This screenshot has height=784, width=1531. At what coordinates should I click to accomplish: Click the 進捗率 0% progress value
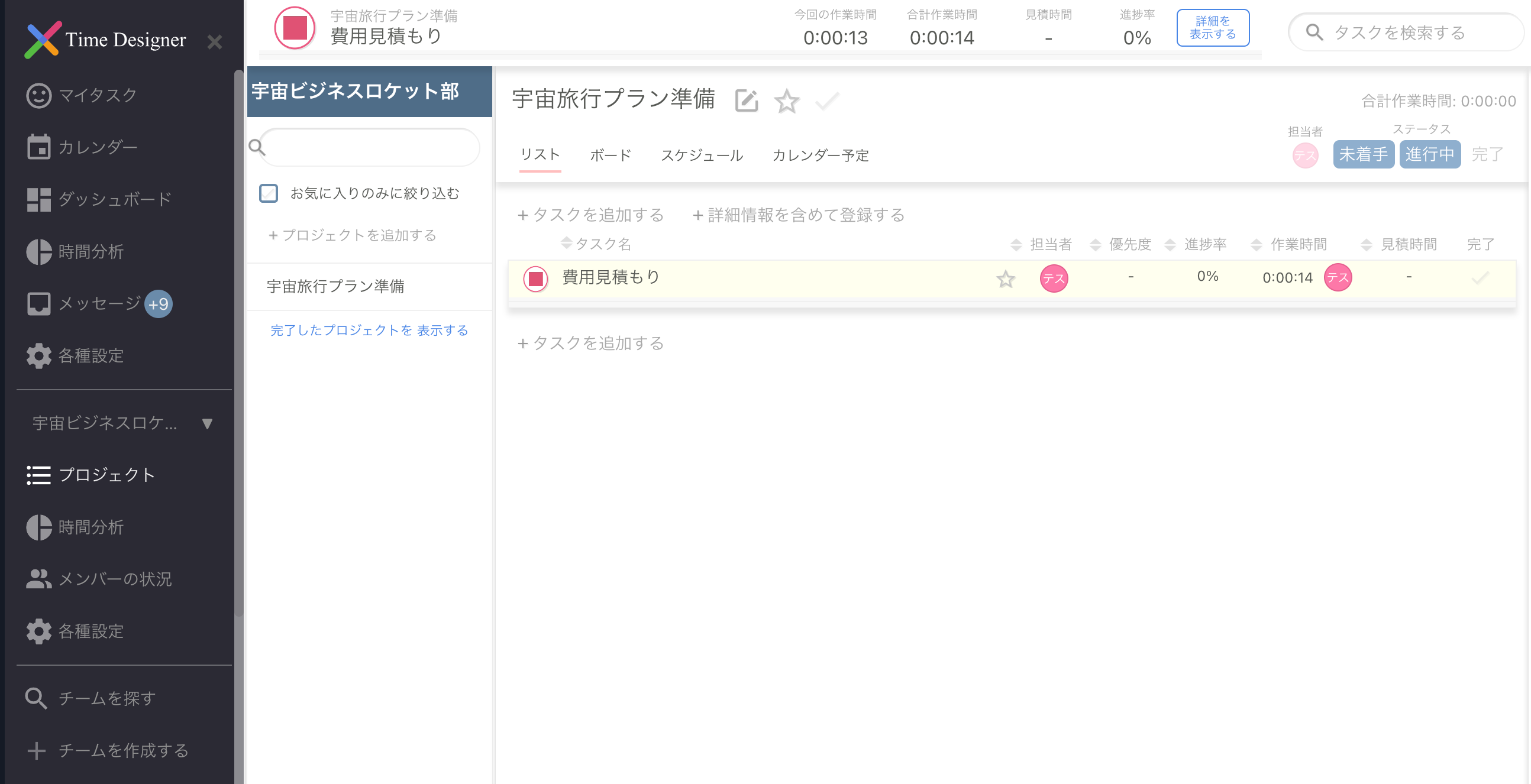1136,38
